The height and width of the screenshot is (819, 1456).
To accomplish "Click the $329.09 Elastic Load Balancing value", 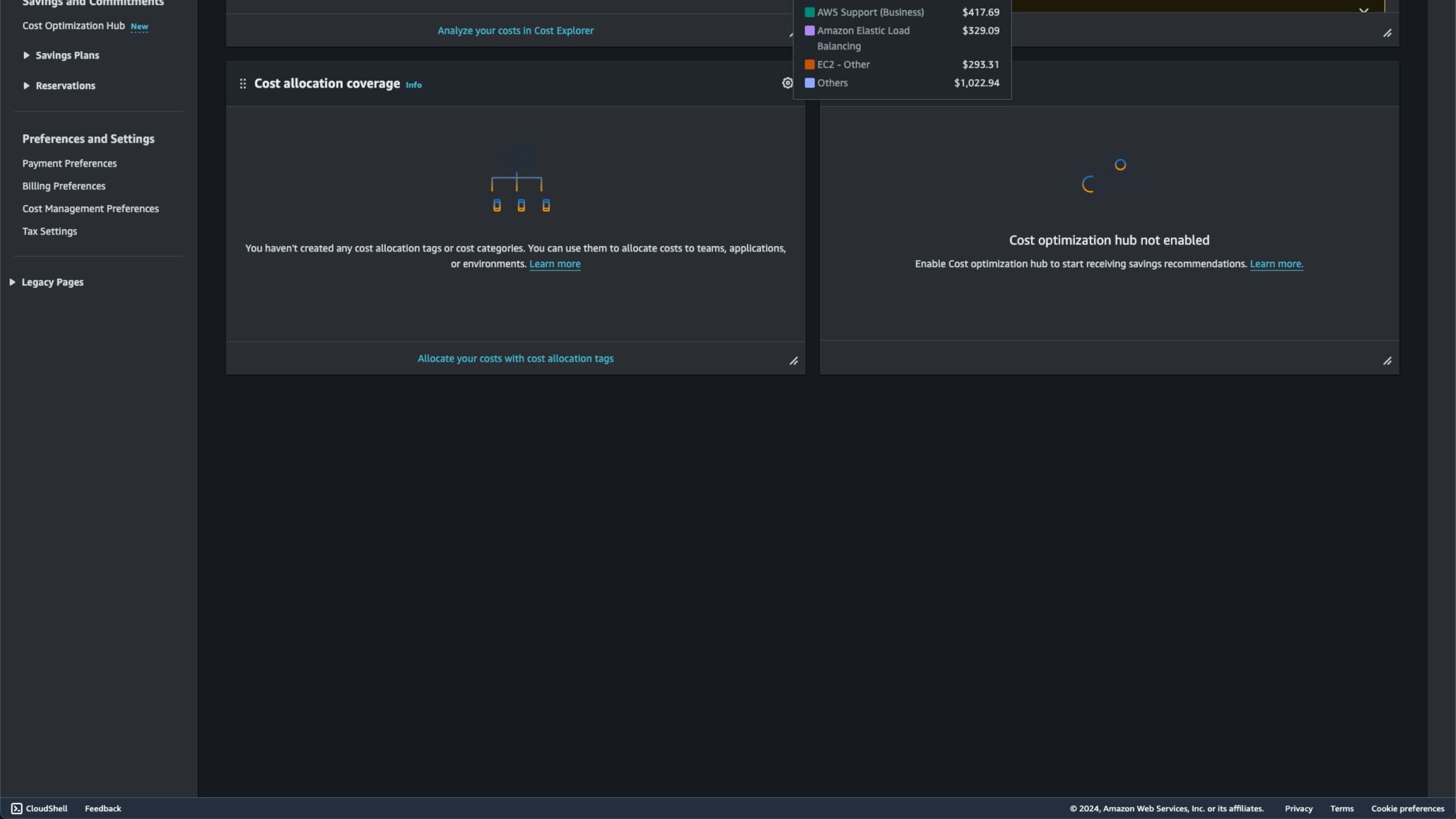I will [x=980, y=30].
